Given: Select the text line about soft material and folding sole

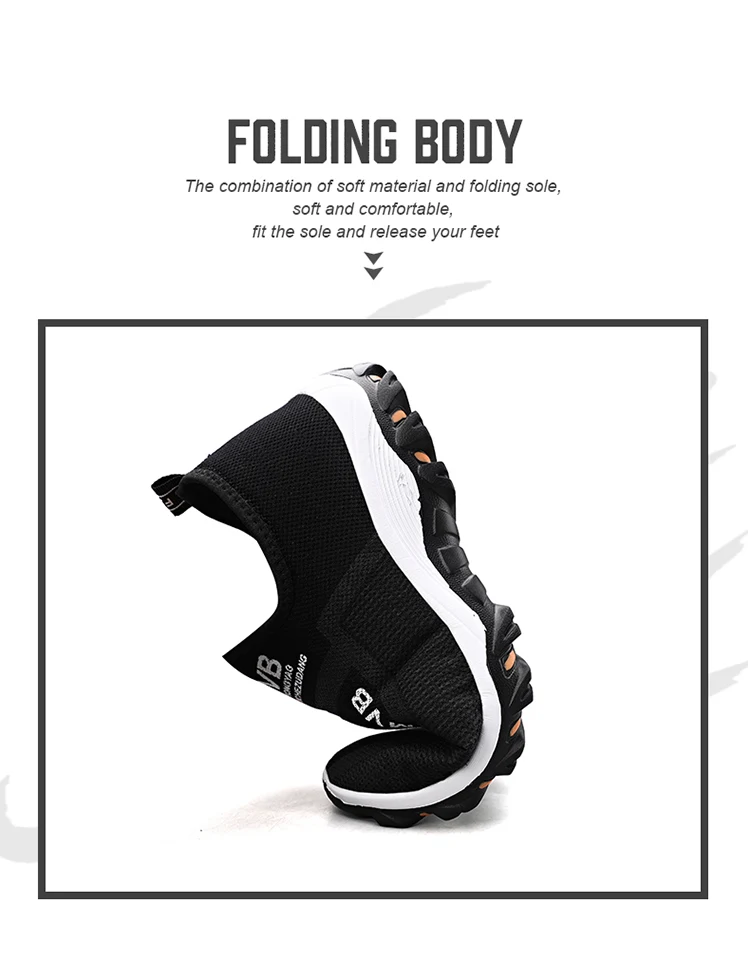Looking at the screenshot, I should coord(373,186).
